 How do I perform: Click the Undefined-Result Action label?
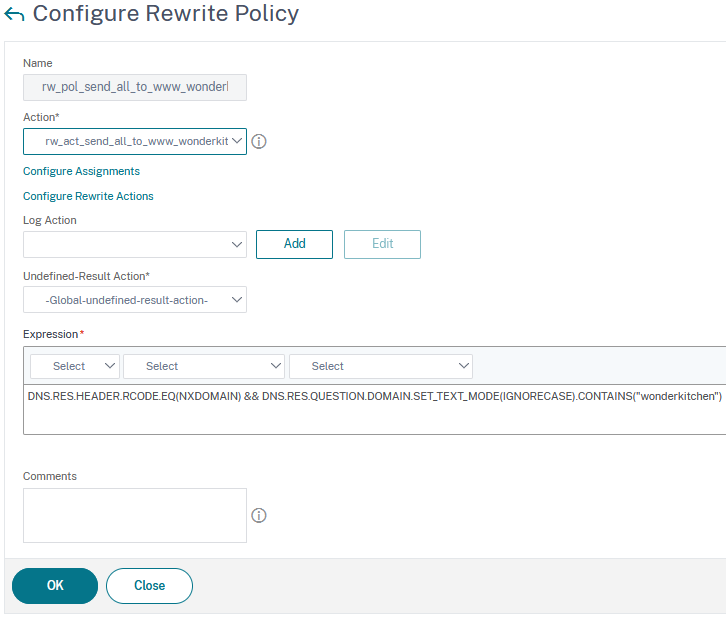(86, 276)
